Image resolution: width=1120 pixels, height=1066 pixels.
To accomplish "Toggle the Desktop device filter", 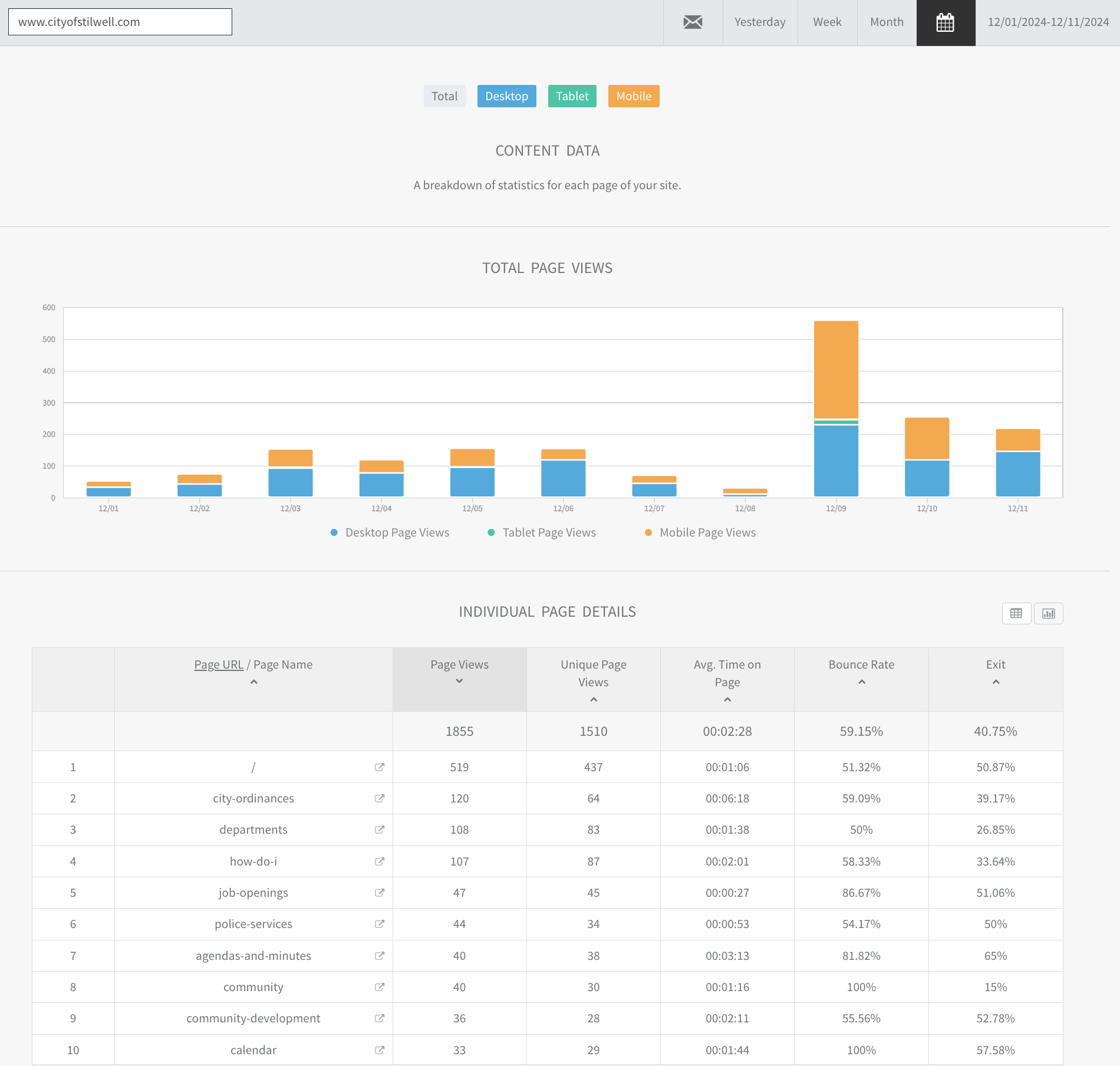I will (506, 96).
